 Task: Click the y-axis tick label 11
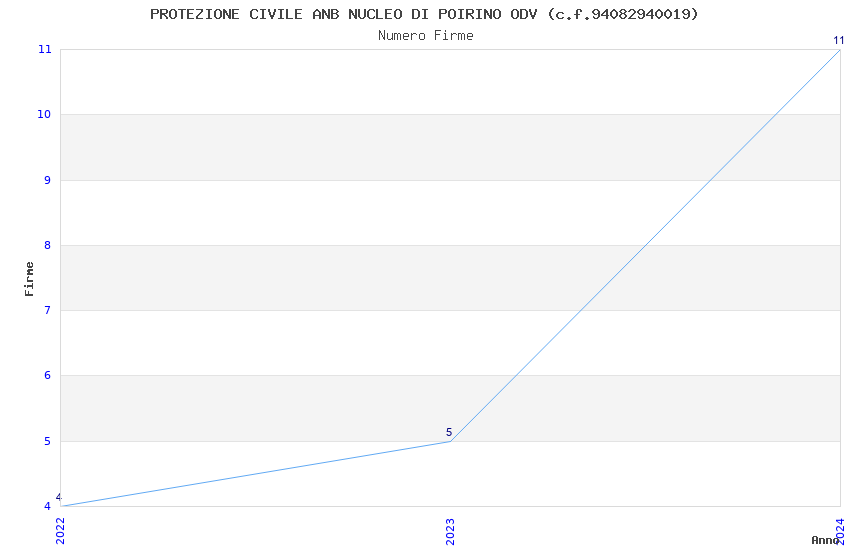(45, 49)
